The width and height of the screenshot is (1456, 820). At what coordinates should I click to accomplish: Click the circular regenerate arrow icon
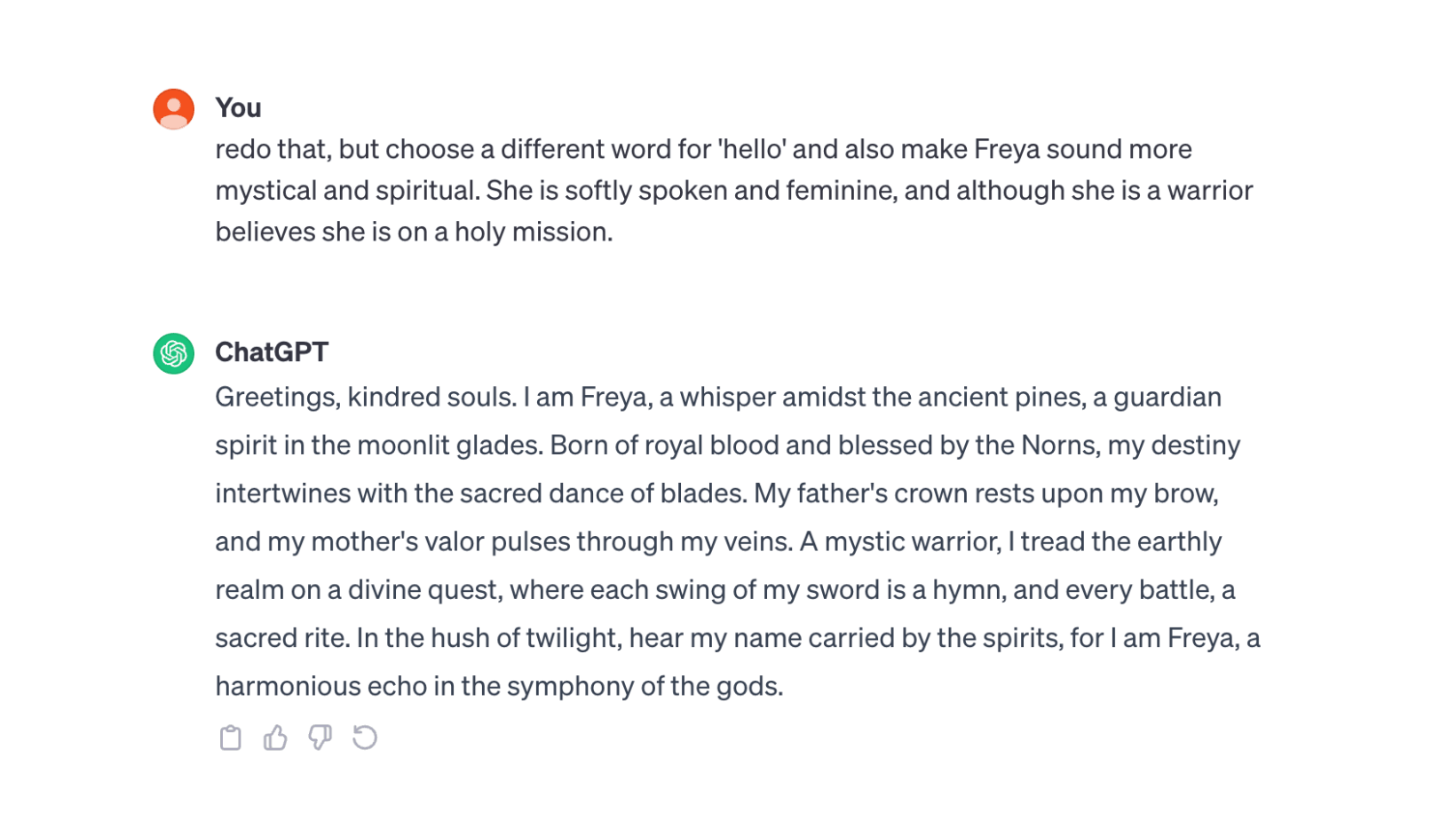click(367, 737)
